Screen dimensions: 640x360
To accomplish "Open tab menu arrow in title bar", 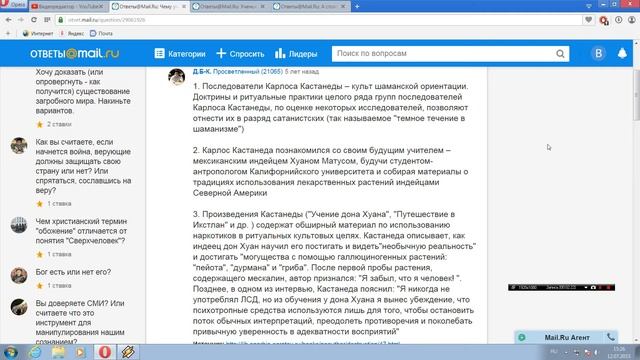I will (x=589, y=6).
